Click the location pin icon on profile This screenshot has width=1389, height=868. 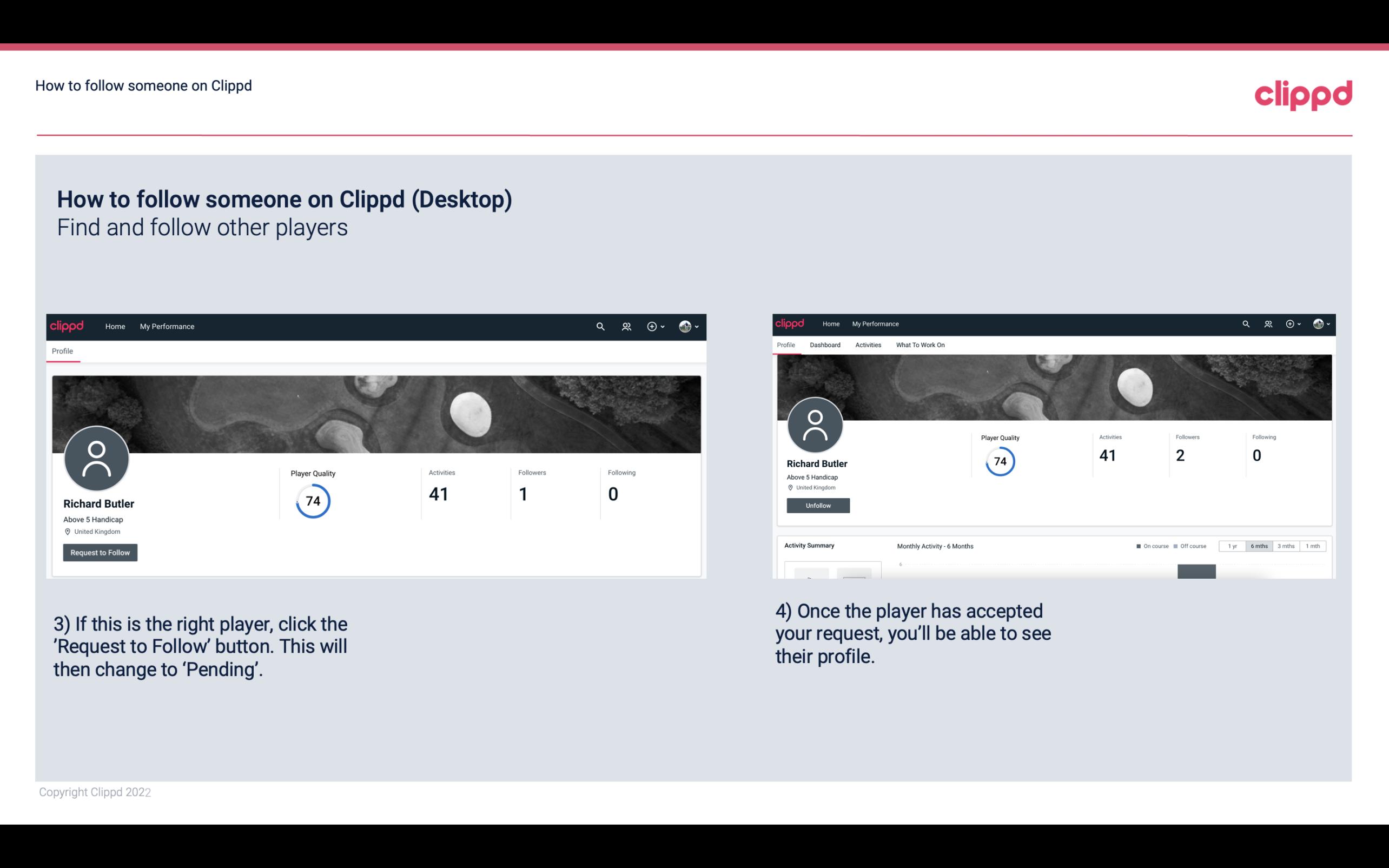click(67, 532)
